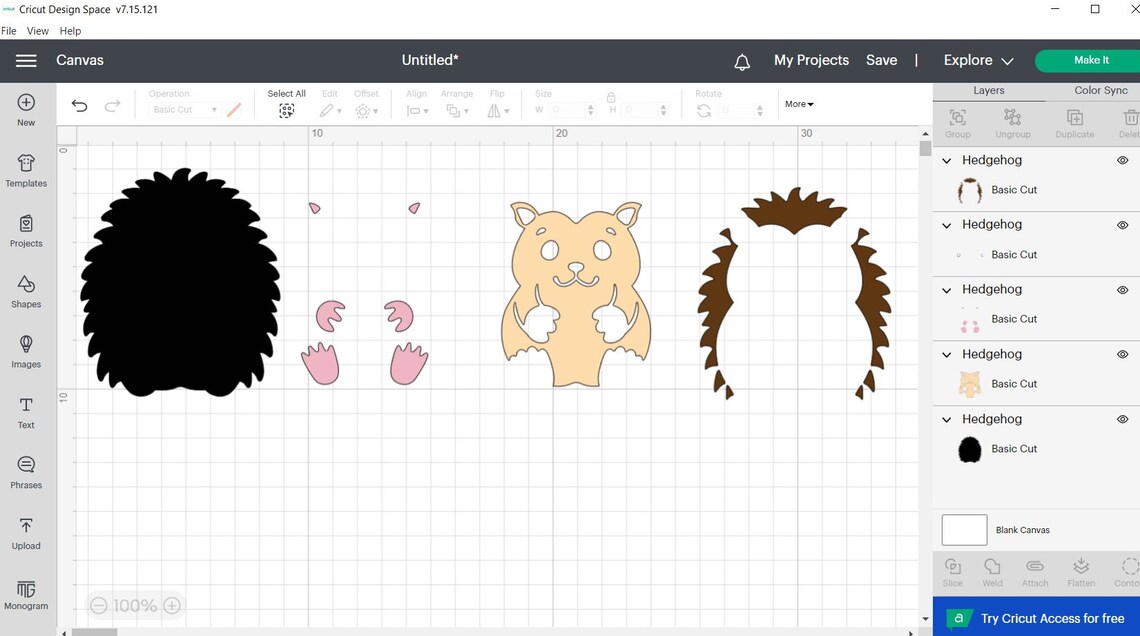The width and height of the screenshot is (1140, 636).
Task: Open the View menu
Action: pos(37,30)
